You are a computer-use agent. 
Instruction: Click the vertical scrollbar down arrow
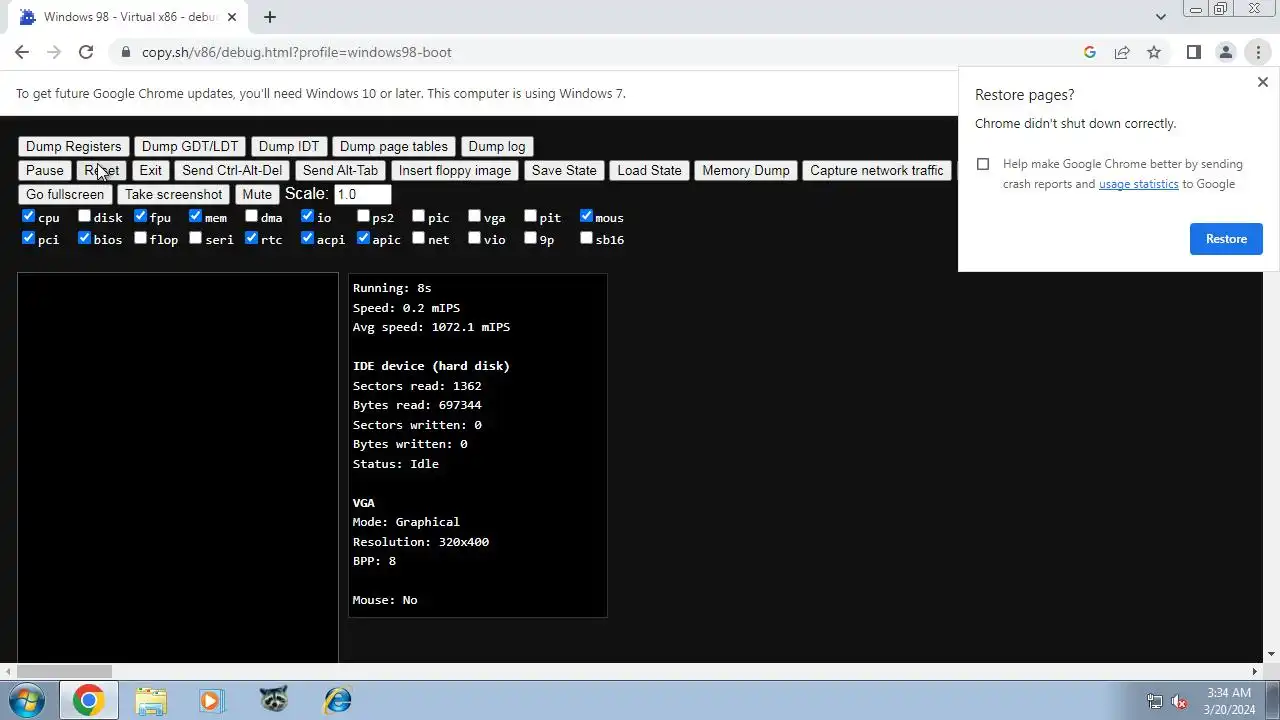pos(1271,654)
